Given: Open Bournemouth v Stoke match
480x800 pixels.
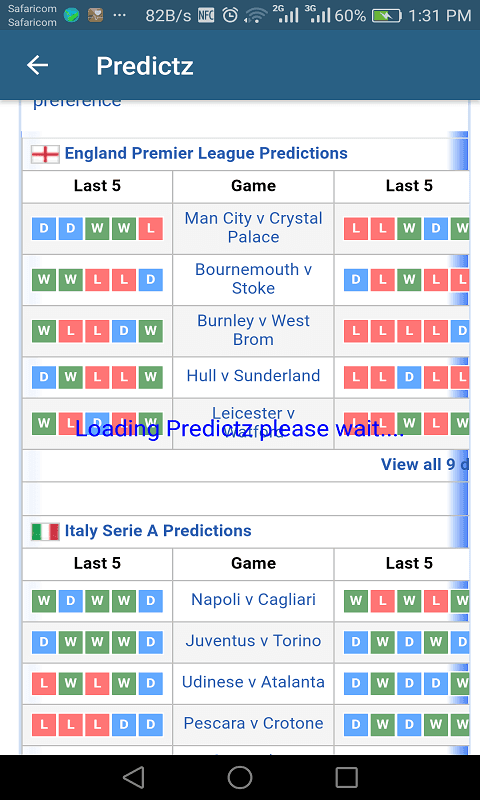Looking at the screenshot, I should (254, 279).
